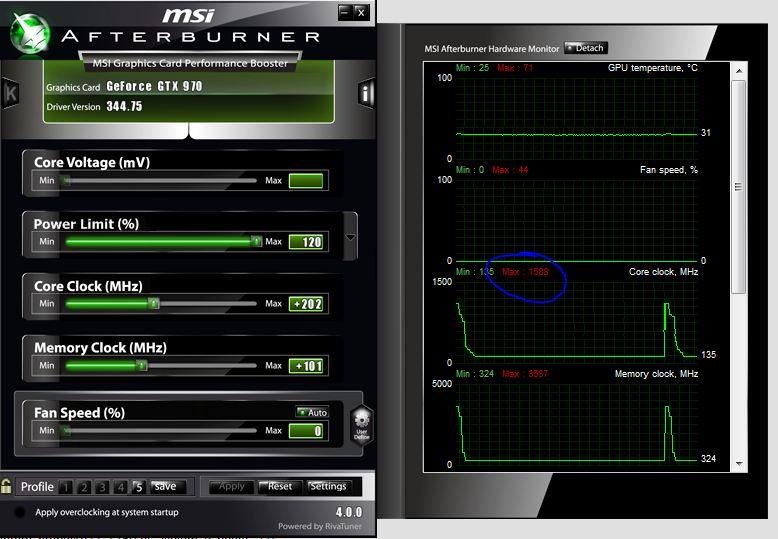Click the Fan speed graph
Screen dimensions: 778x539
tap(576, 220)
